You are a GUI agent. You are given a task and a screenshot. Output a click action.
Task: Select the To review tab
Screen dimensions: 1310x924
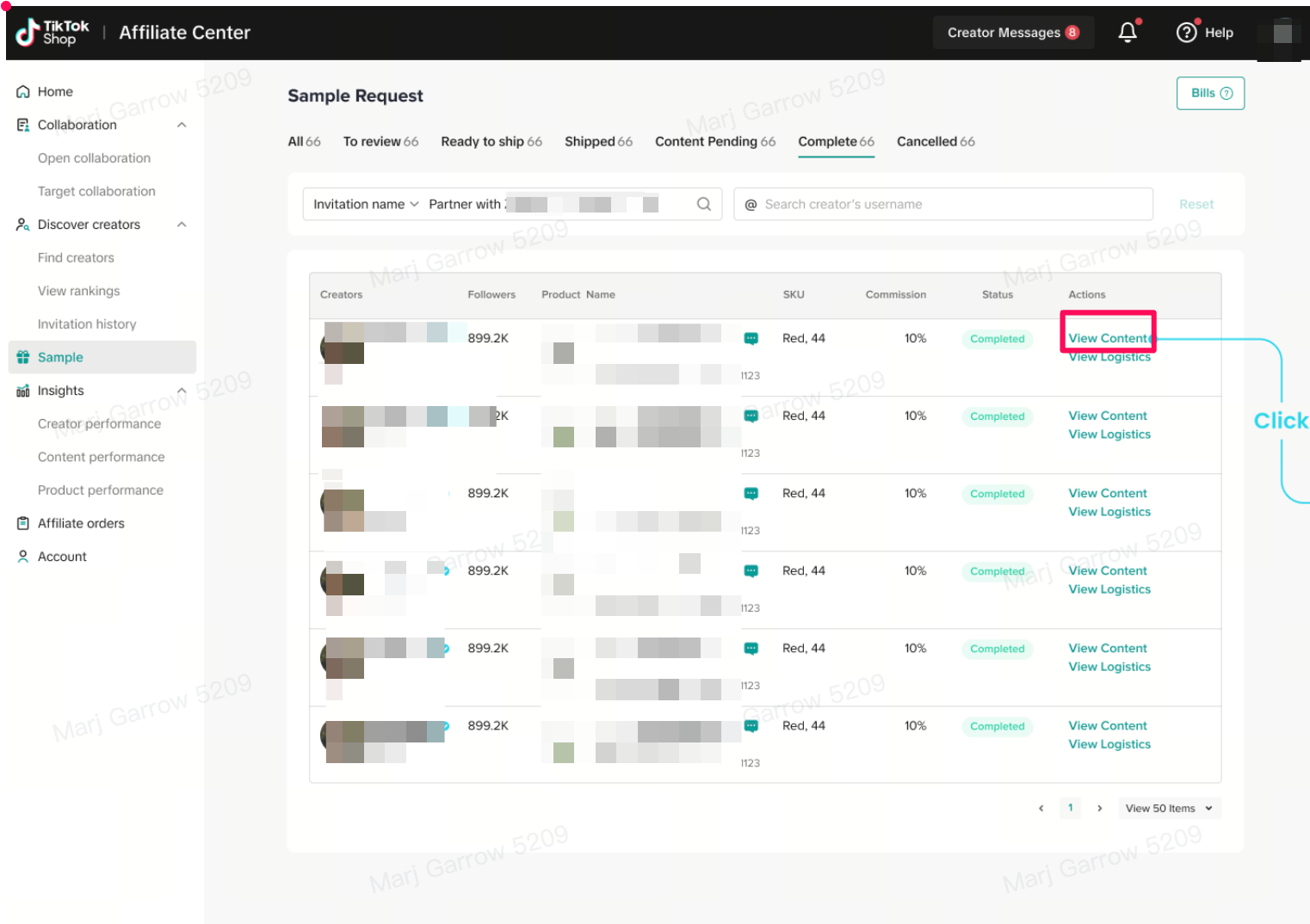tap(380, 142)
